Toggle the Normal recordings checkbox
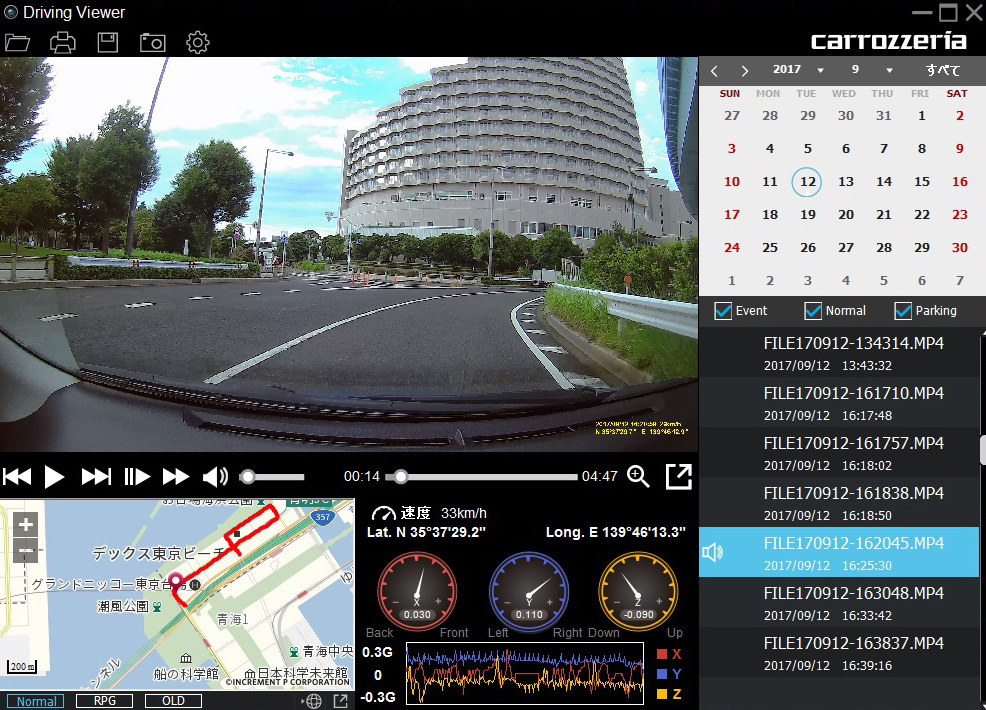986x710 pixels. tap(813, 311)
